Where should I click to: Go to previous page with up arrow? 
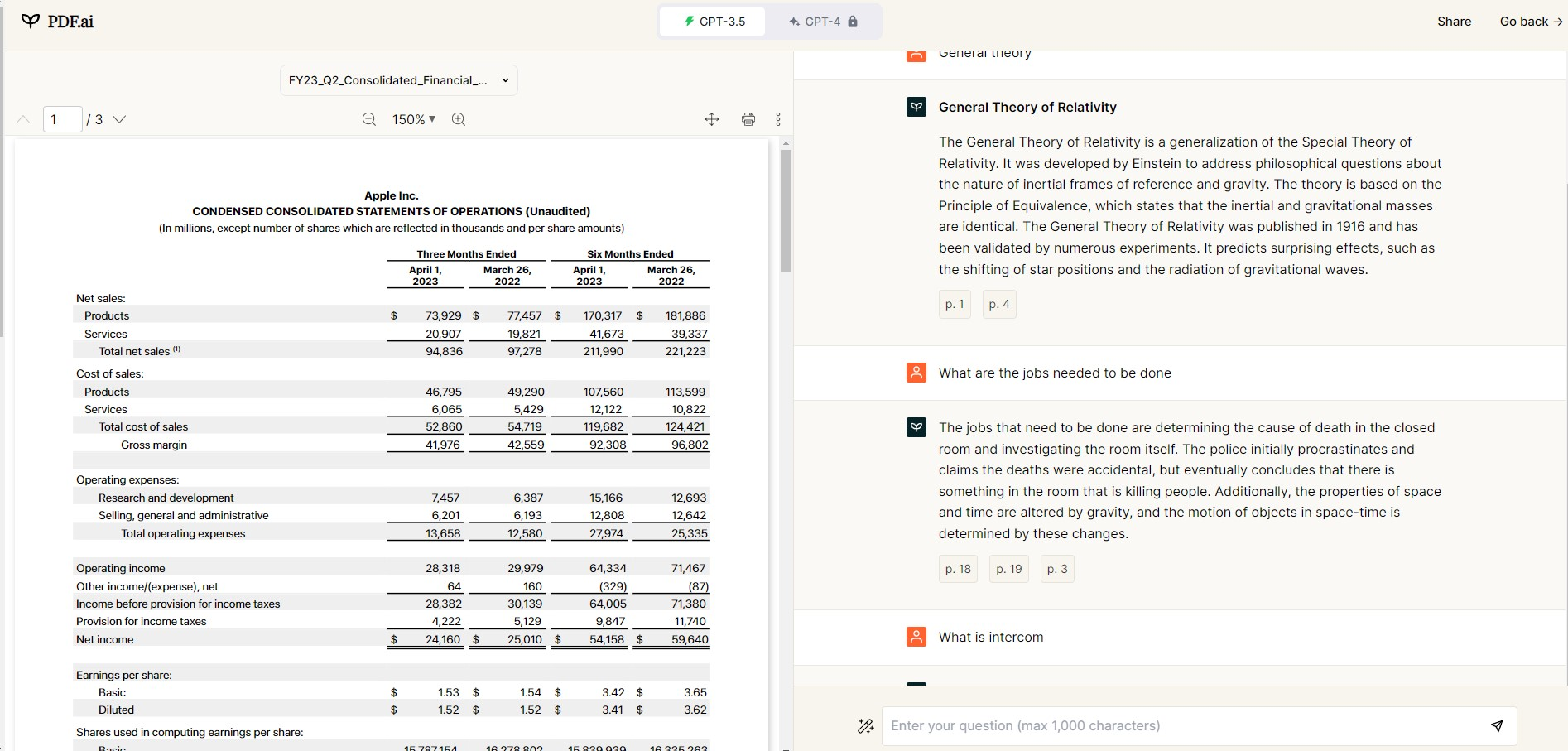(23, 119)
